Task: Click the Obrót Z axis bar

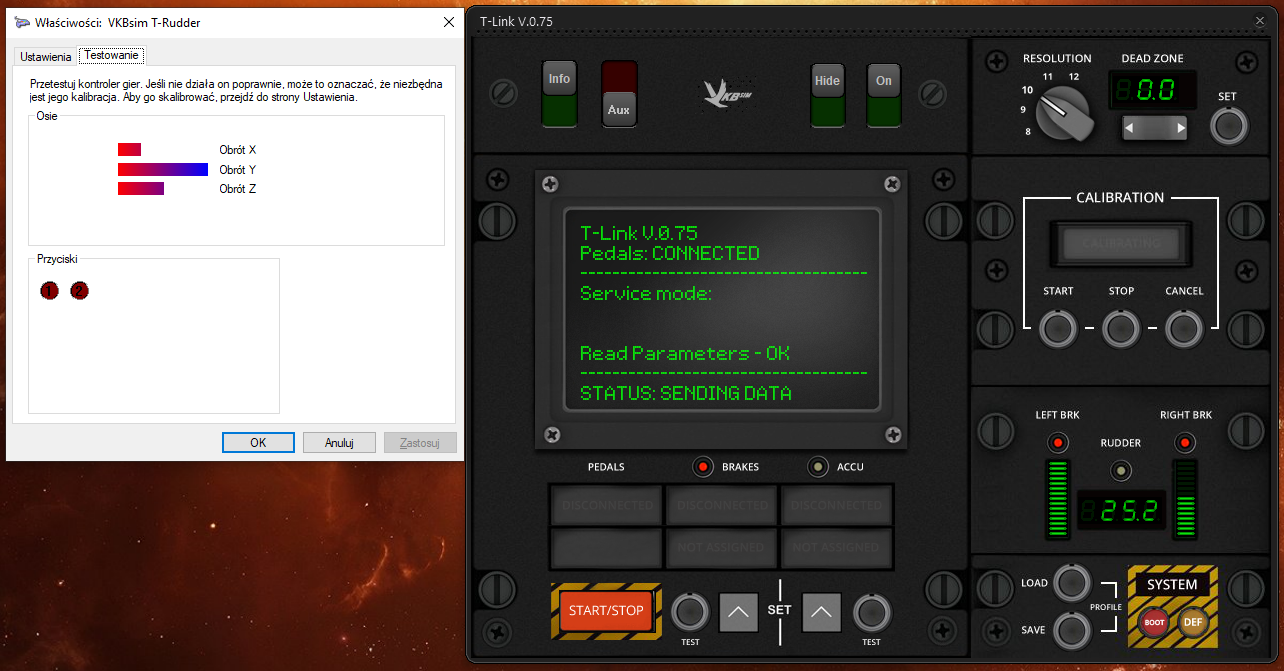Action: (x=141, y=189)
